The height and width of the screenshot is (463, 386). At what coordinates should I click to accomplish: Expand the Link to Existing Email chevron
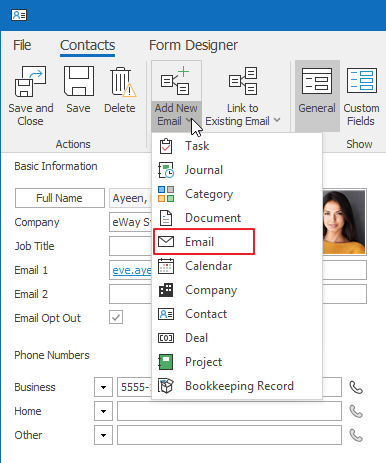pyautogui.click(x=277, y=120)
